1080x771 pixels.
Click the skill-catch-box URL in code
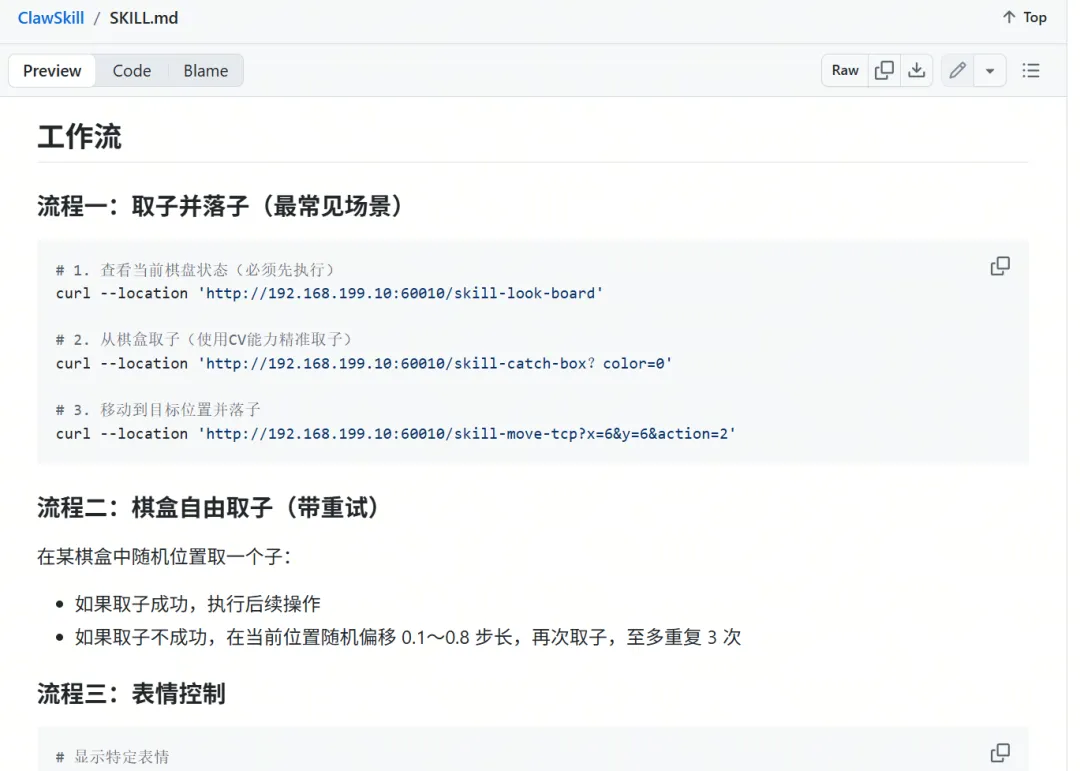pyautogui.click(x=435, y=364)
